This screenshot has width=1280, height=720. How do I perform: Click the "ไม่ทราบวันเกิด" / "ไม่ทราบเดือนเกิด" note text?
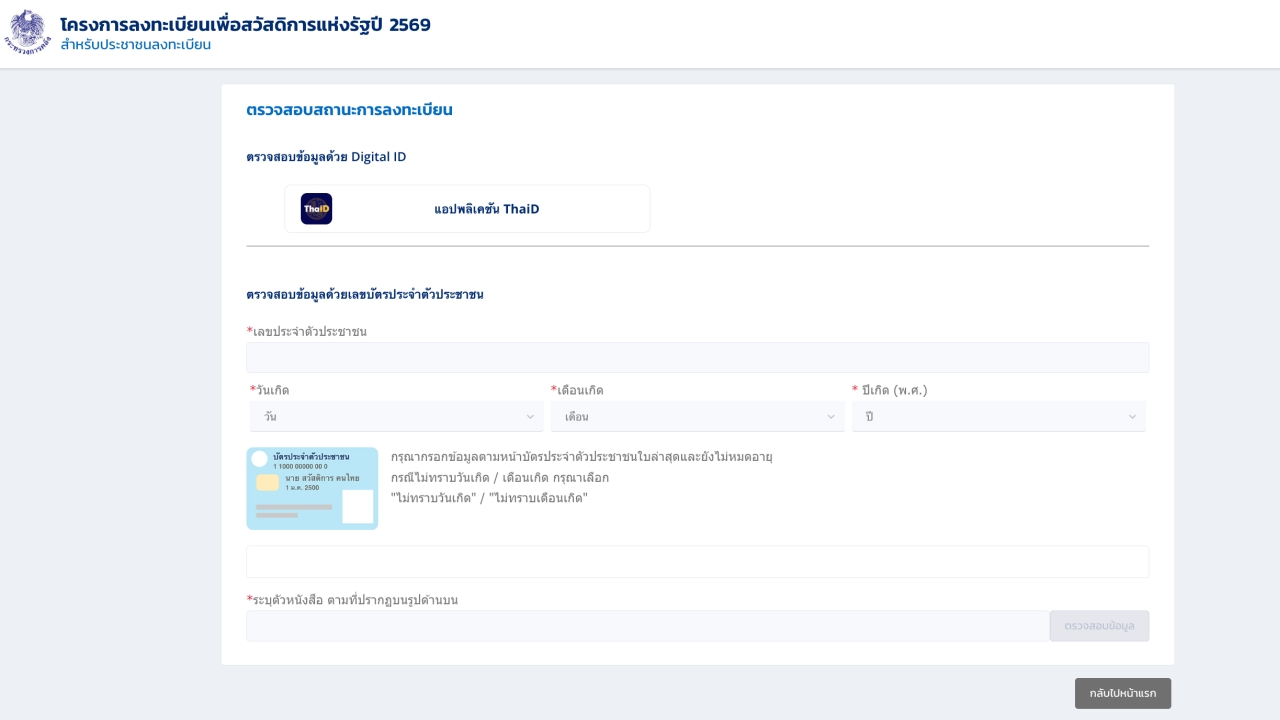tap(489, 497)
